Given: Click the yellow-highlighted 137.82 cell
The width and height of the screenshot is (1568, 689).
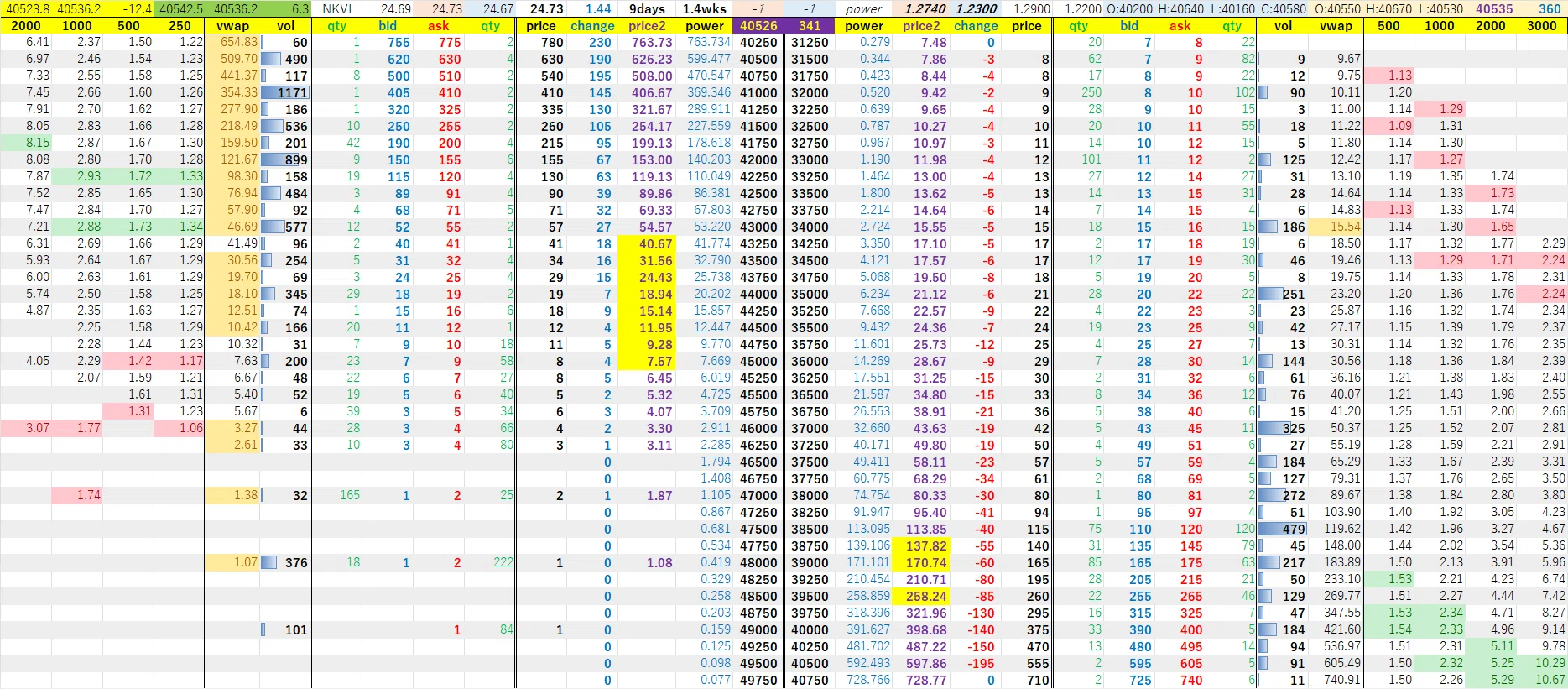Looking at the screenshot, I should tap(920, 545).
